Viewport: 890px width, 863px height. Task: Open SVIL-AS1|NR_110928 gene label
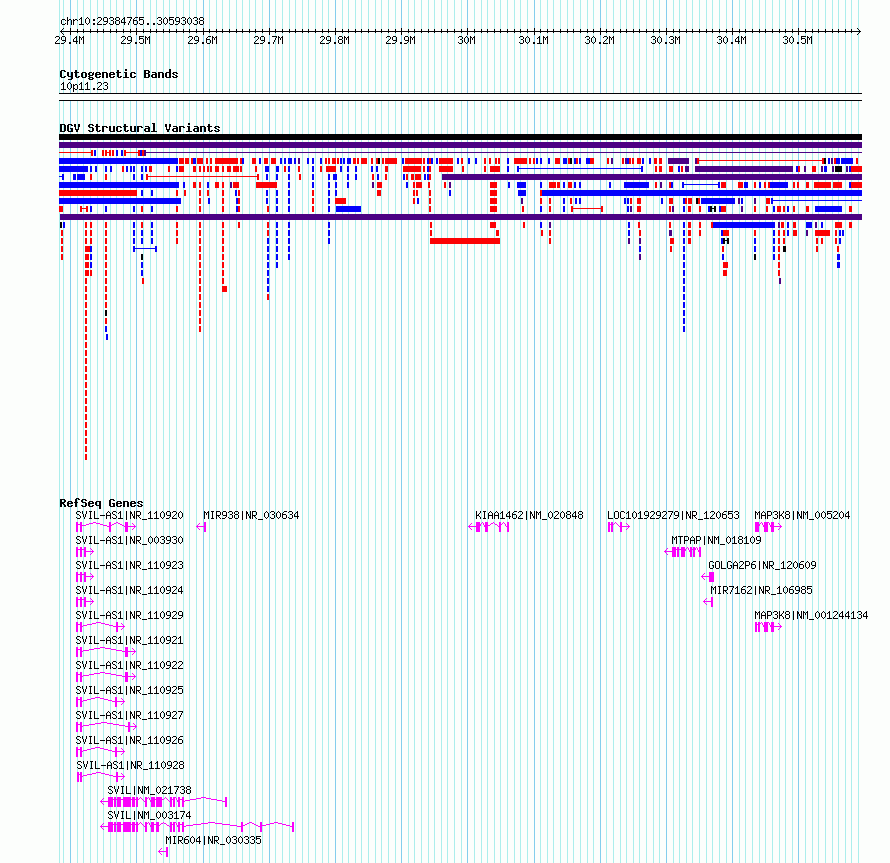(131, 765)
